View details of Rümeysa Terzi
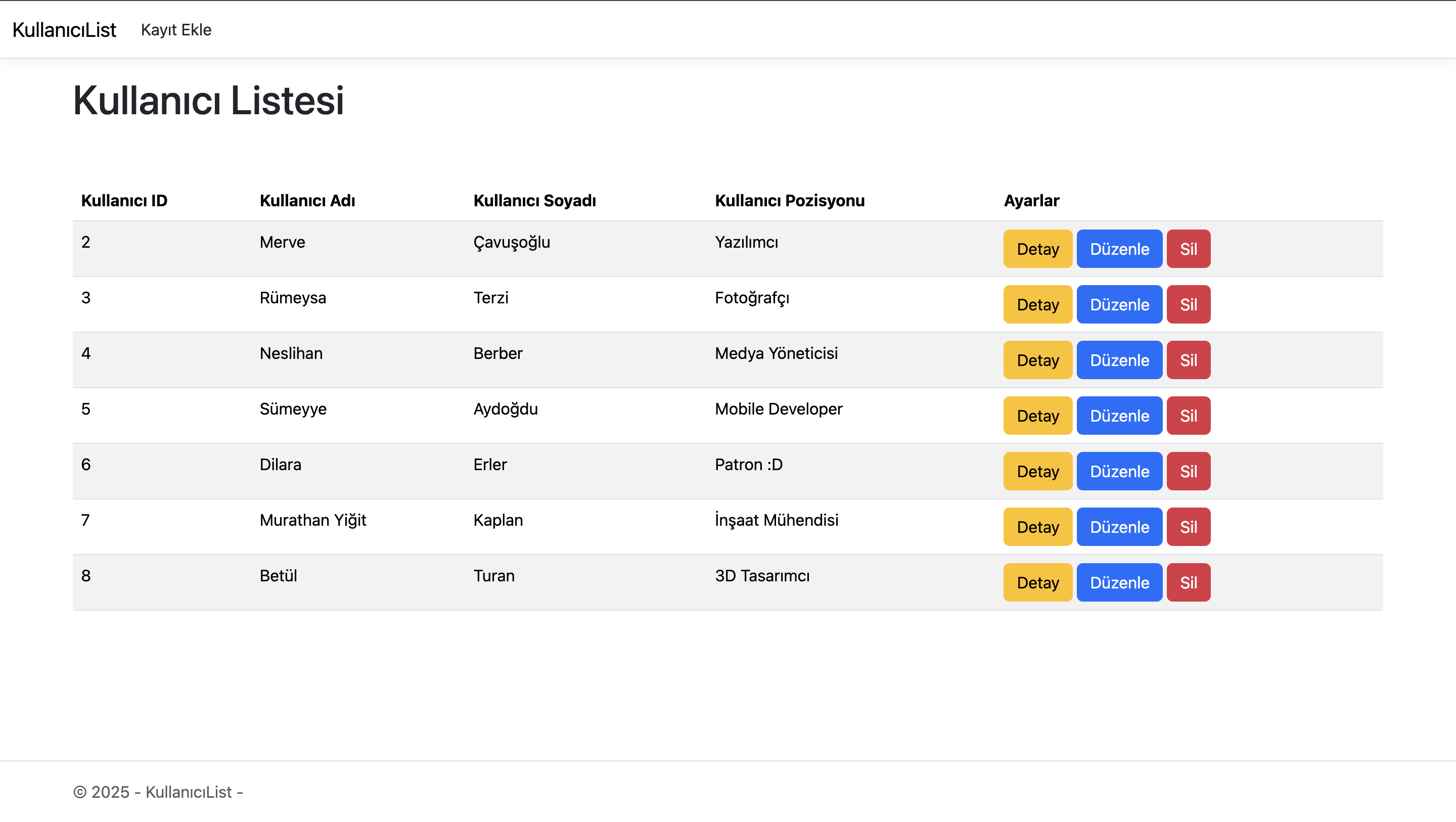 pos(1037,304)
